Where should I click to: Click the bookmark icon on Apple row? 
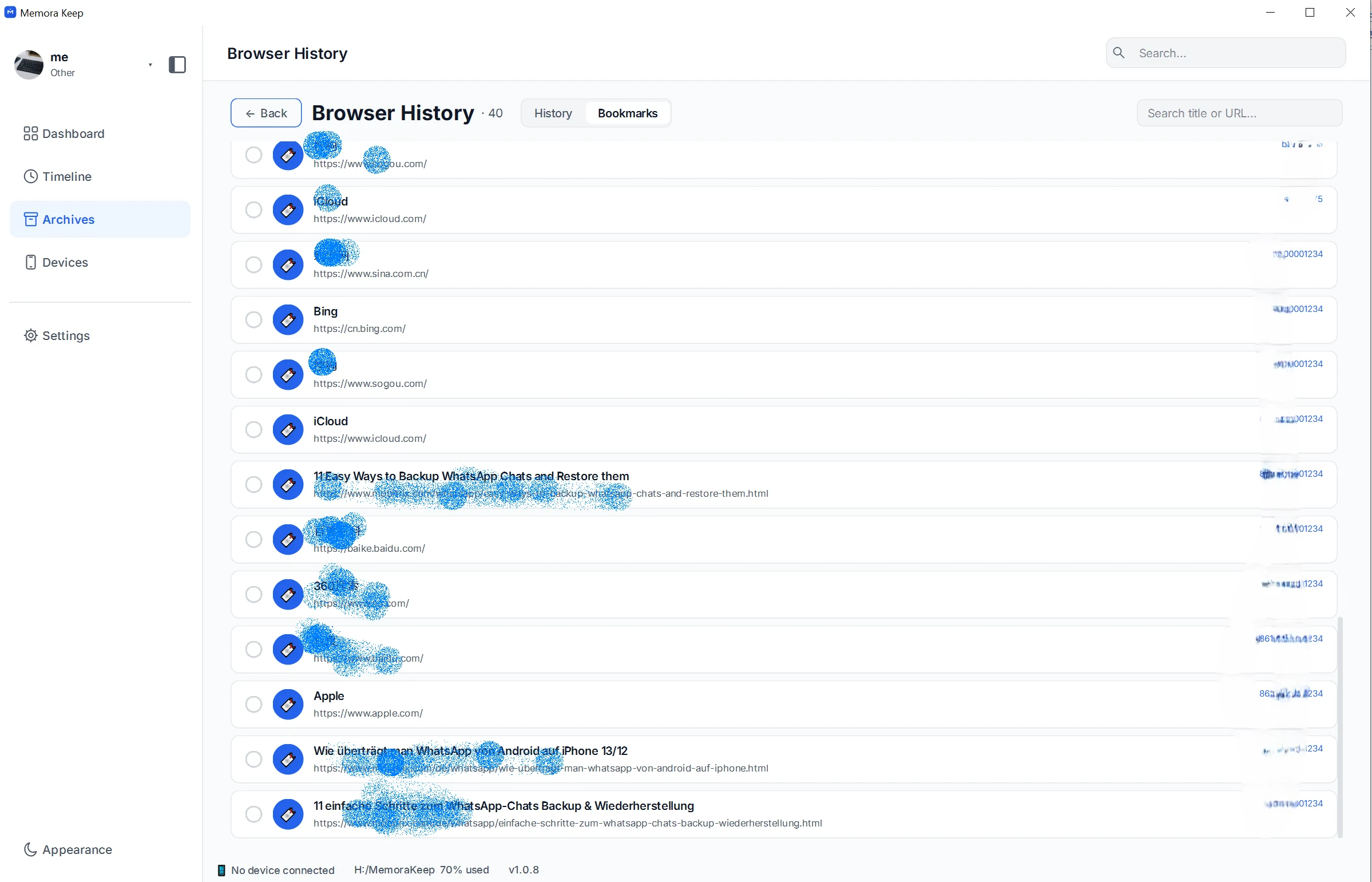tap(288, 705)
